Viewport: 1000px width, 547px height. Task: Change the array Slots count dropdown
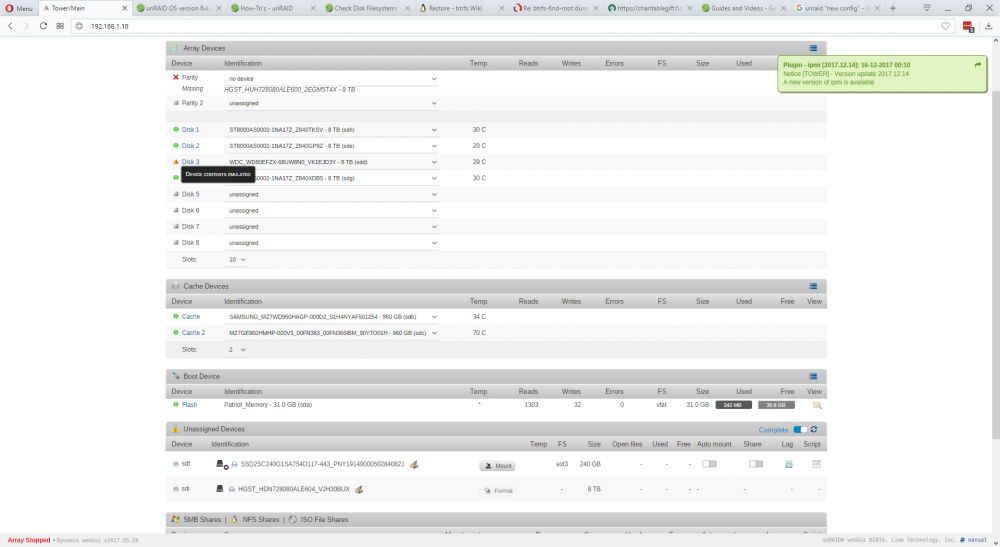[237, 259]
